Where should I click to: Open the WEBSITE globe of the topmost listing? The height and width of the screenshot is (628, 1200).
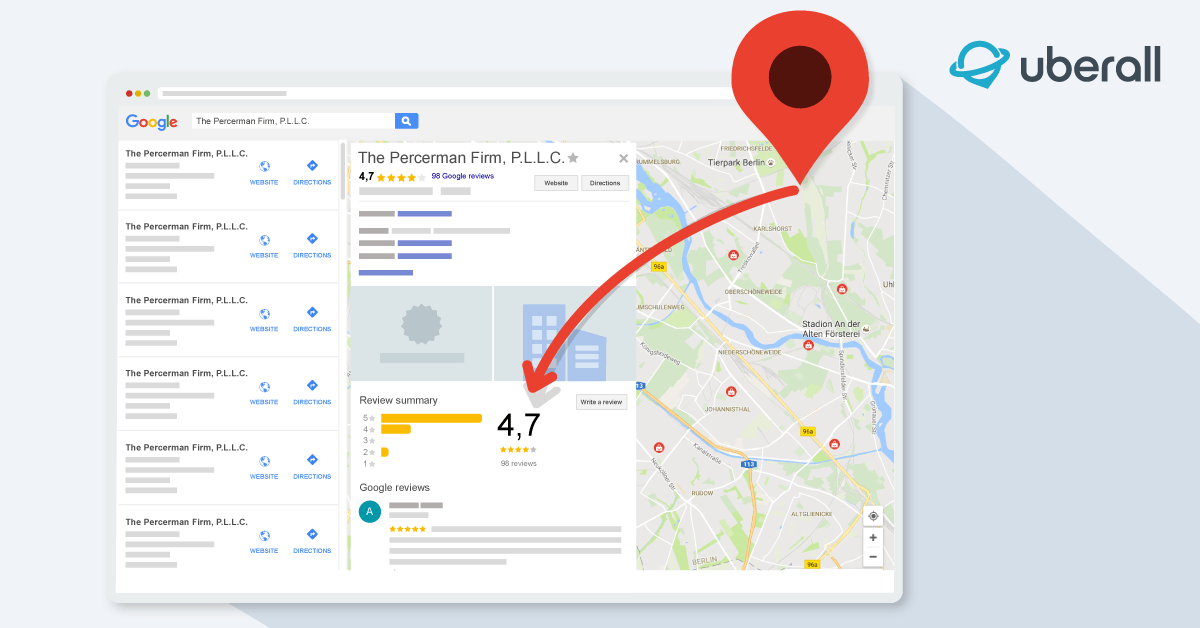tap(264, 167)
